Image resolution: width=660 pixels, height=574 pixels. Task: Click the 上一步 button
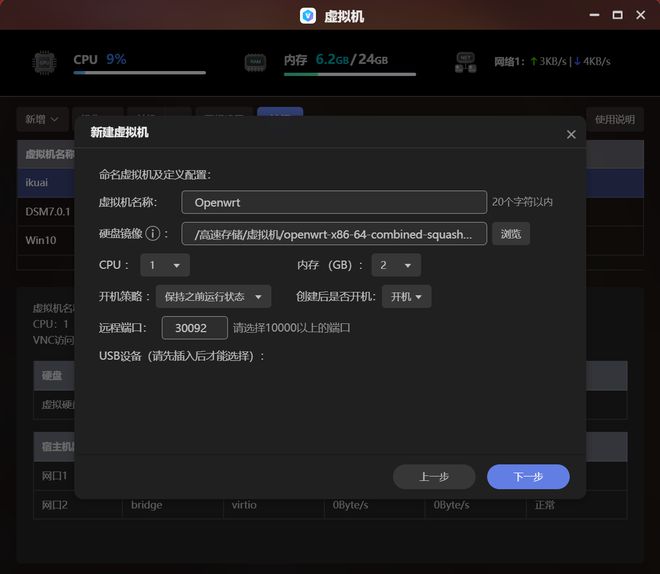point(434,477)
